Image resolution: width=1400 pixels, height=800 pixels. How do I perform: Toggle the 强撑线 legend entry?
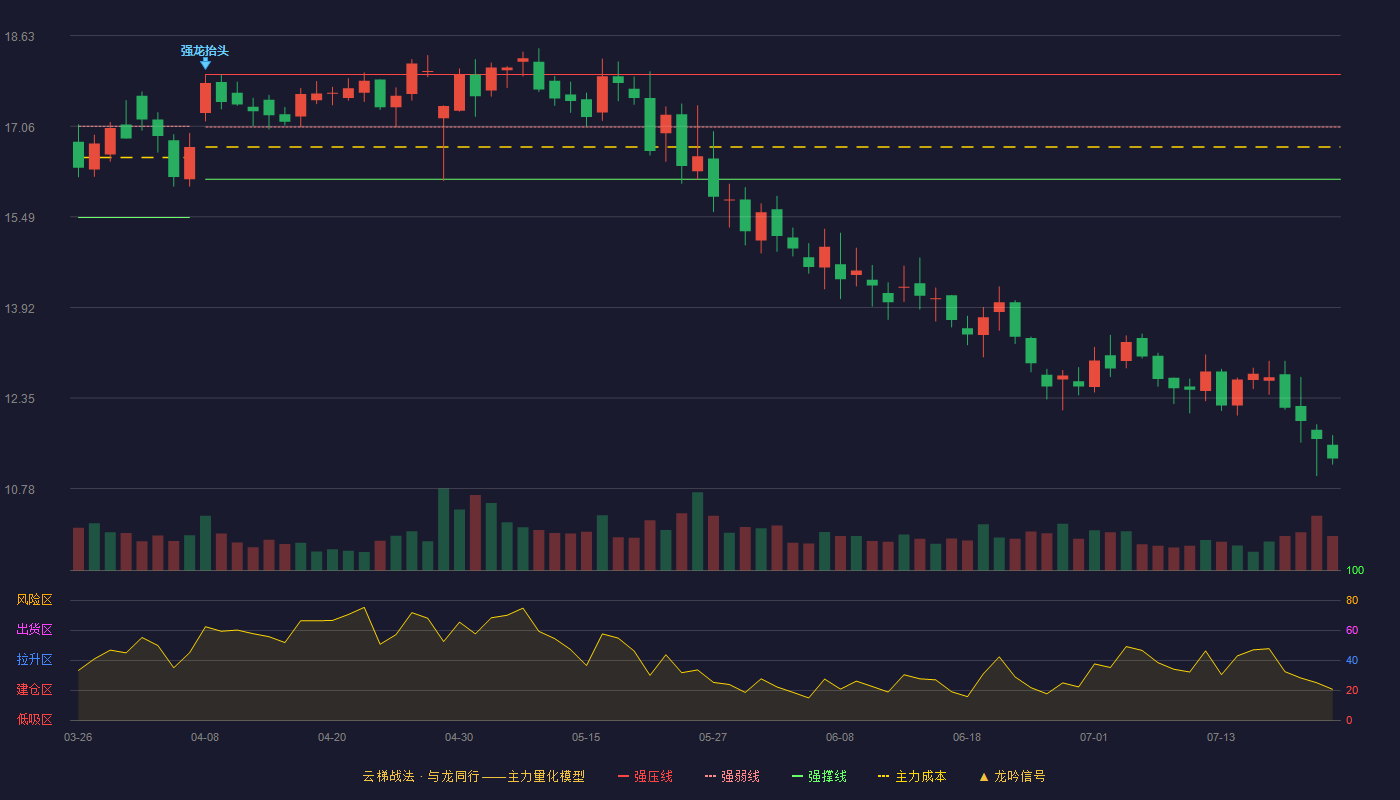pos(819,776)
